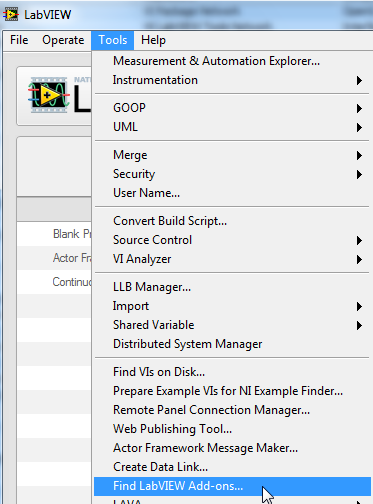Screen dimensions: 373x504
Task: Expand the Shared Variable submenu
Action: point(232,325)
